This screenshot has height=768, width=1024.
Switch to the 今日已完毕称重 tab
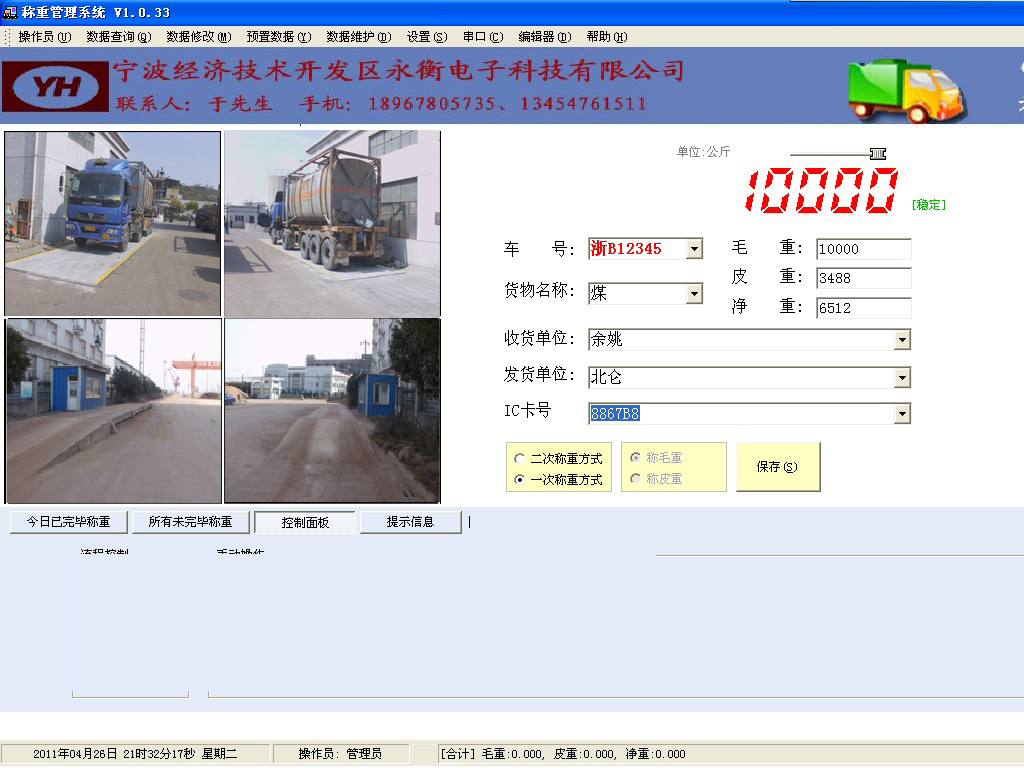(x=66, y=521)
